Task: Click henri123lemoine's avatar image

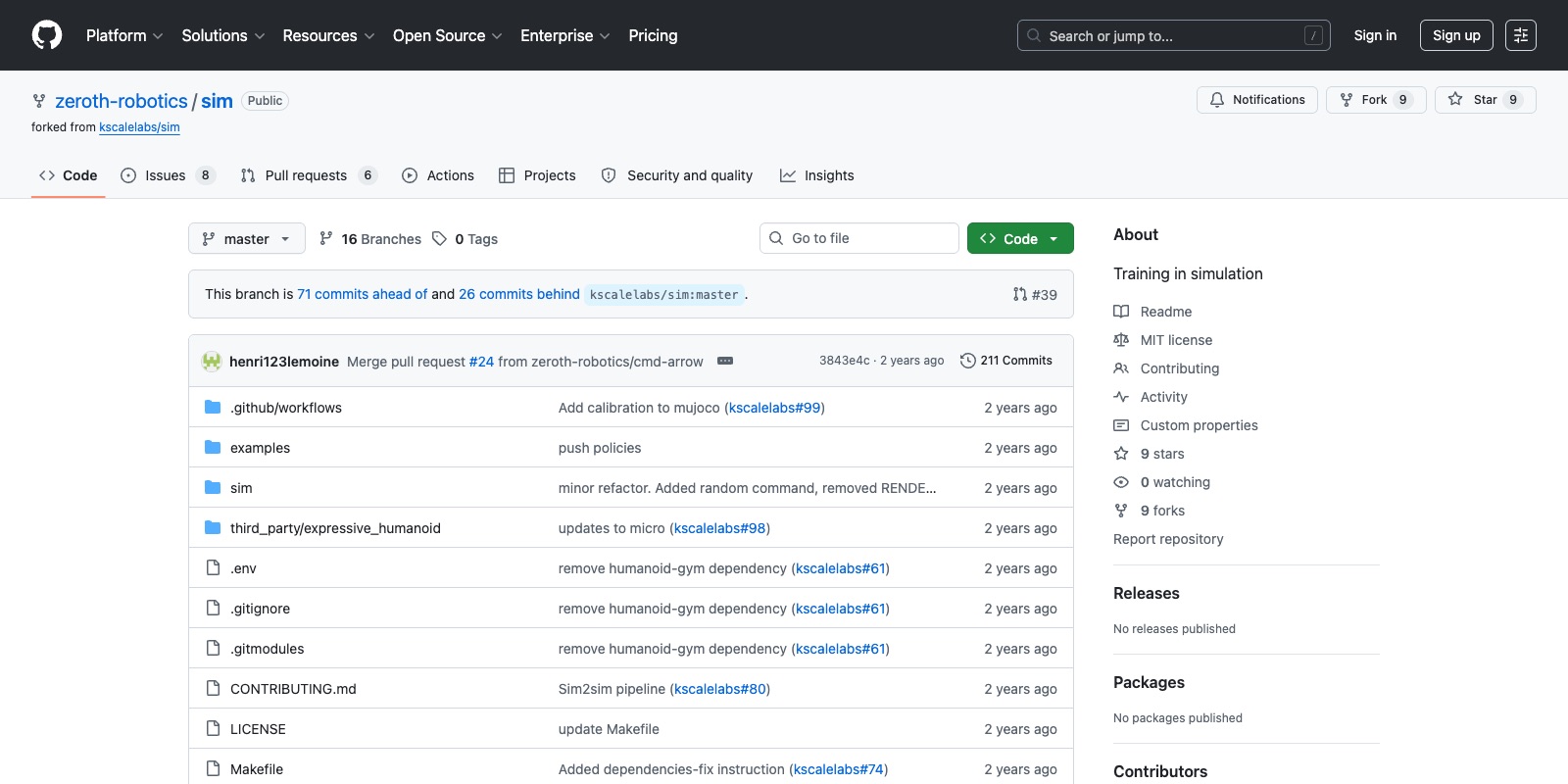Action: 212,361
